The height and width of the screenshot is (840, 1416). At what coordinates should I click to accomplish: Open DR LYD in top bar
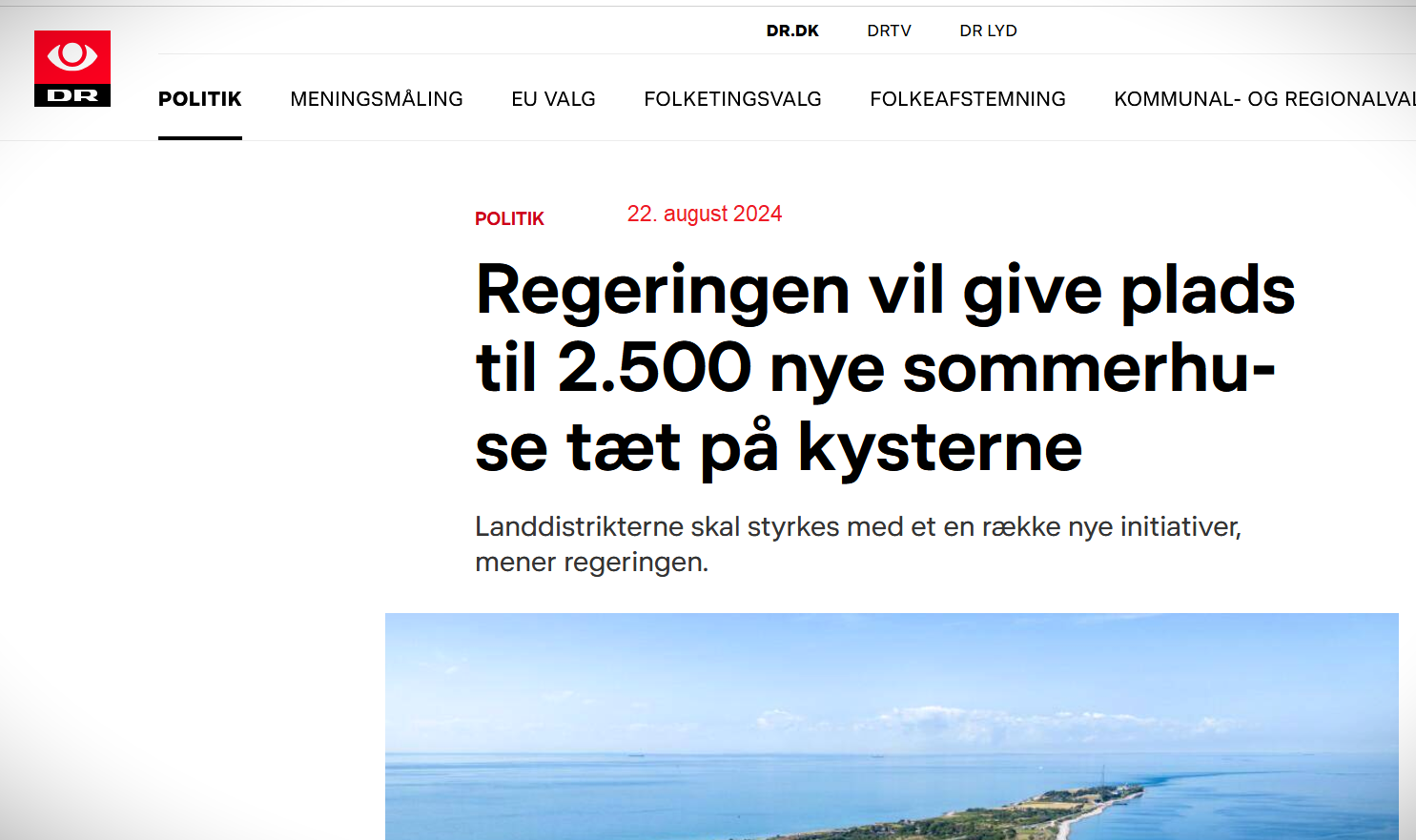[x=988, y=31]
